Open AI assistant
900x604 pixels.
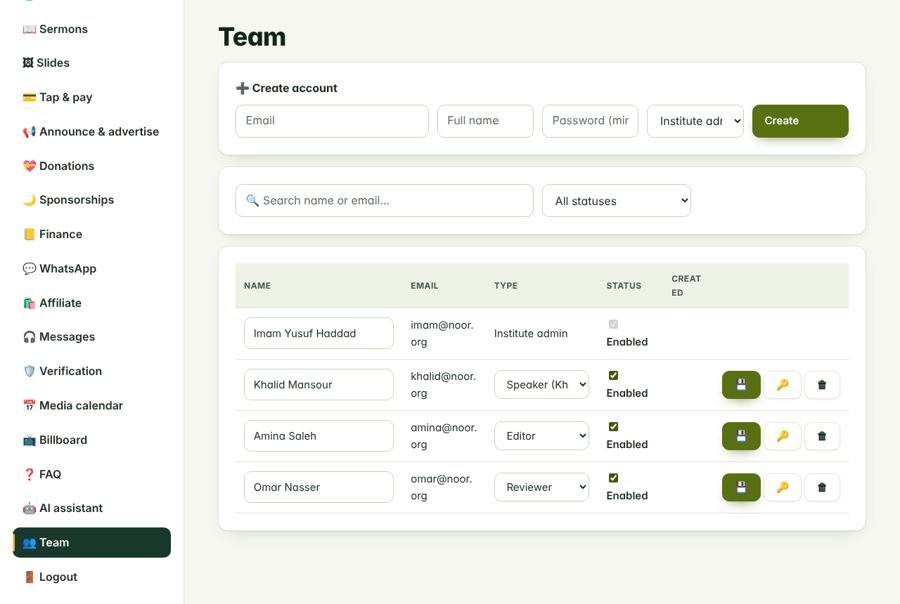point(92,508)
